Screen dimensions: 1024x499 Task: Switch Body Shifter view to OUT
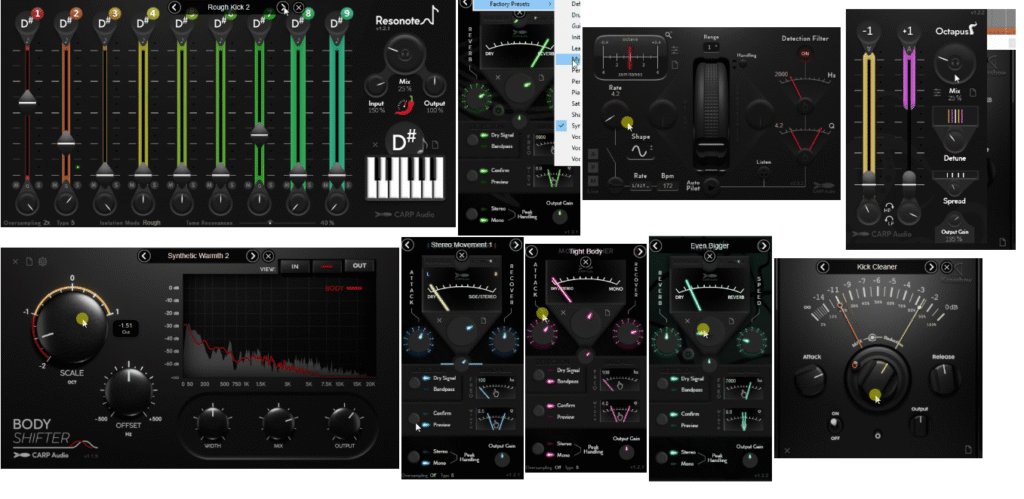(360, 266)
